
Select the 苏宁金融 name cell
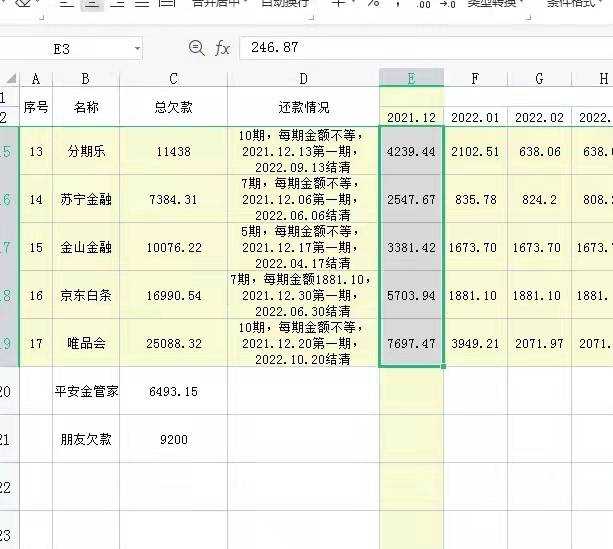pyautogui.click(x=86, y=199)
